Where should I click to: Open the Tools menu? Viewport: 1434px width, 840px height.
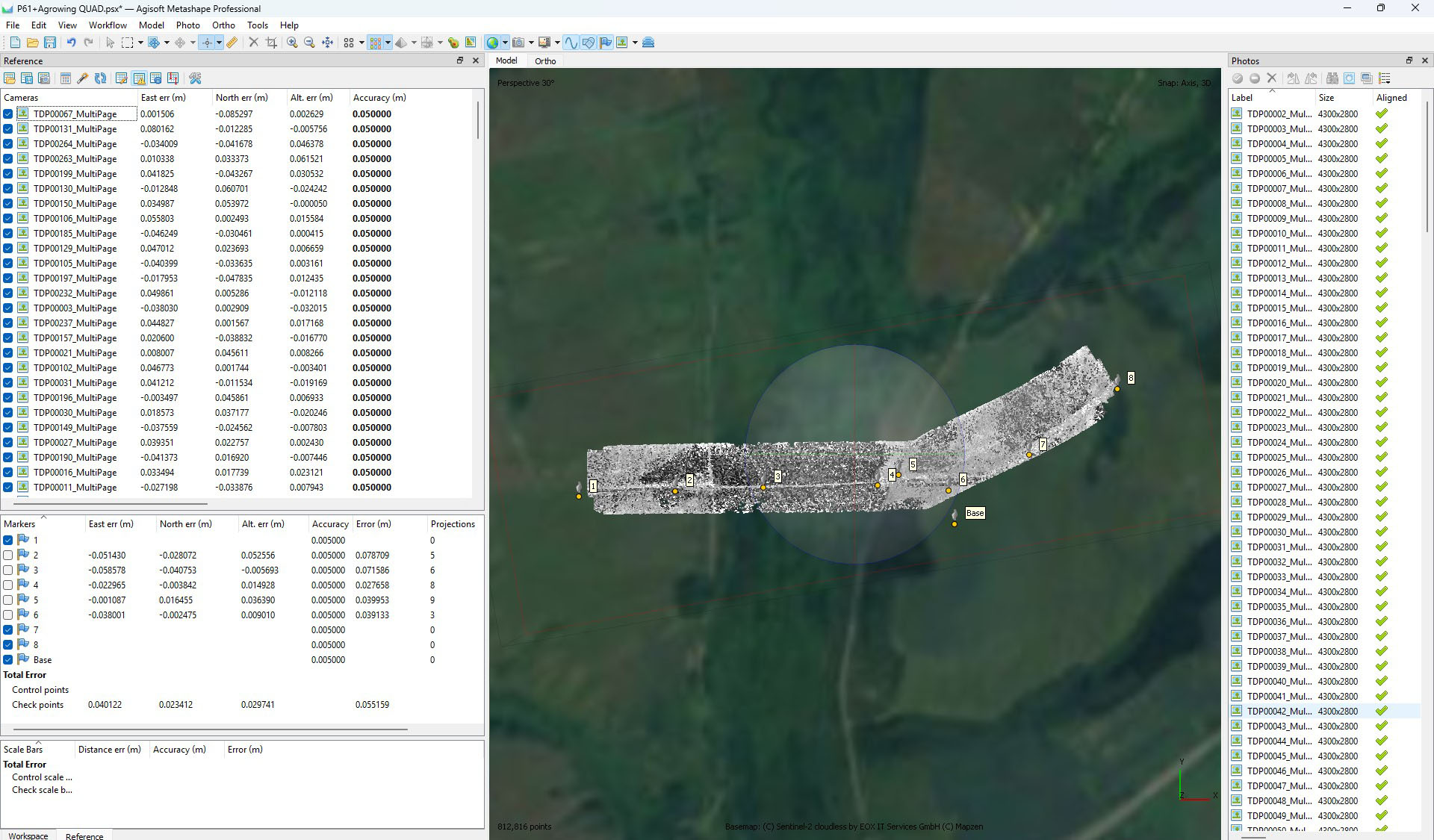tap(258, 25)
